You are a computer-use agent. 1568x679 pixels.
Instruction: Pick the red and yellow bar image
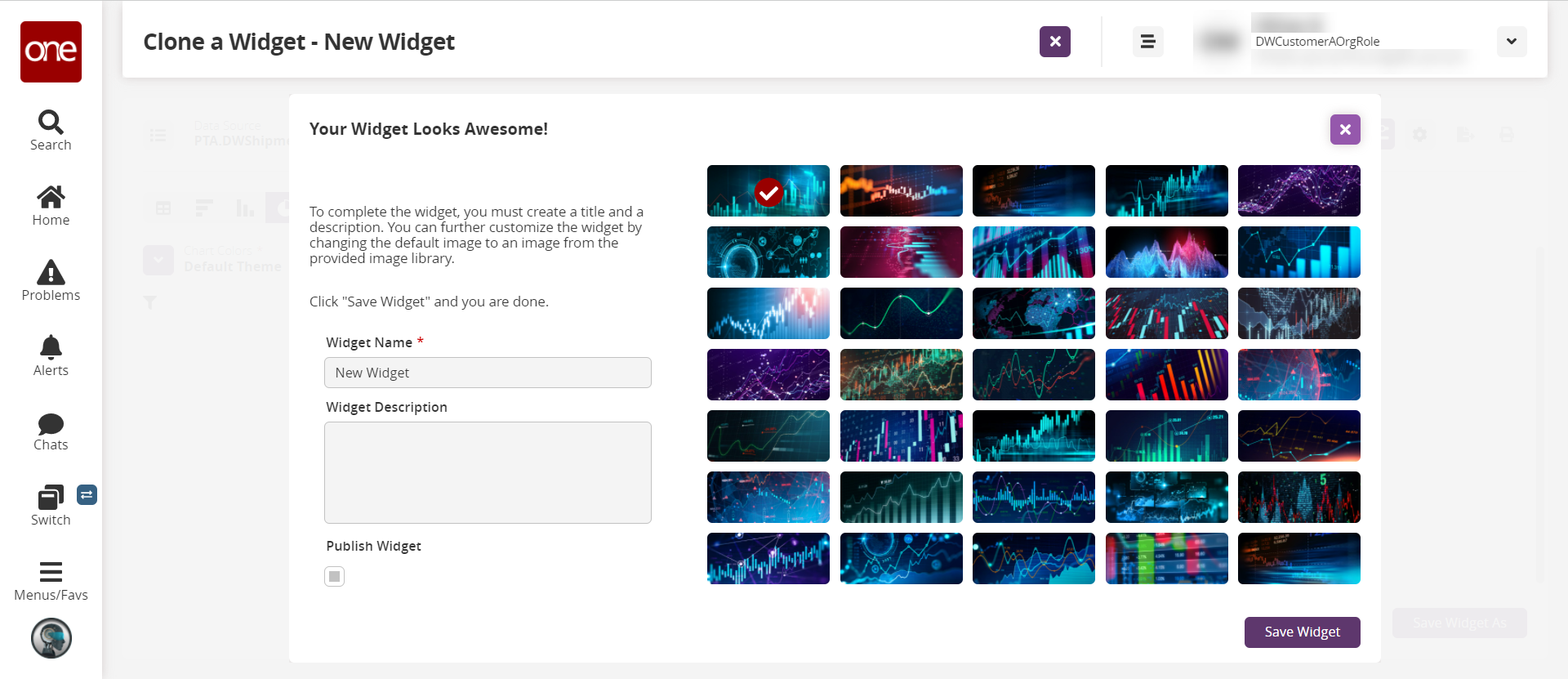1166,375
